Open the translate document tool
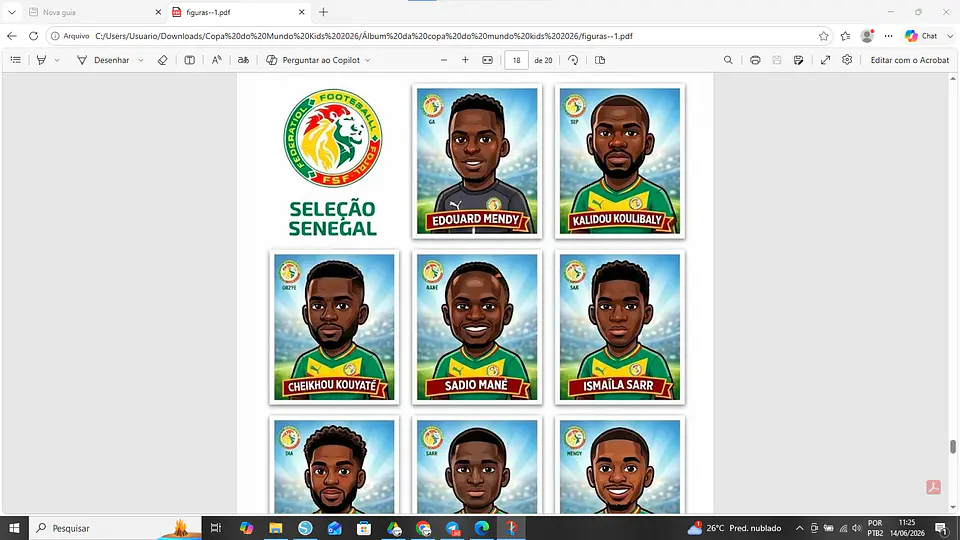960x540 pixels. pyautogui.click(x=243, y=60)
